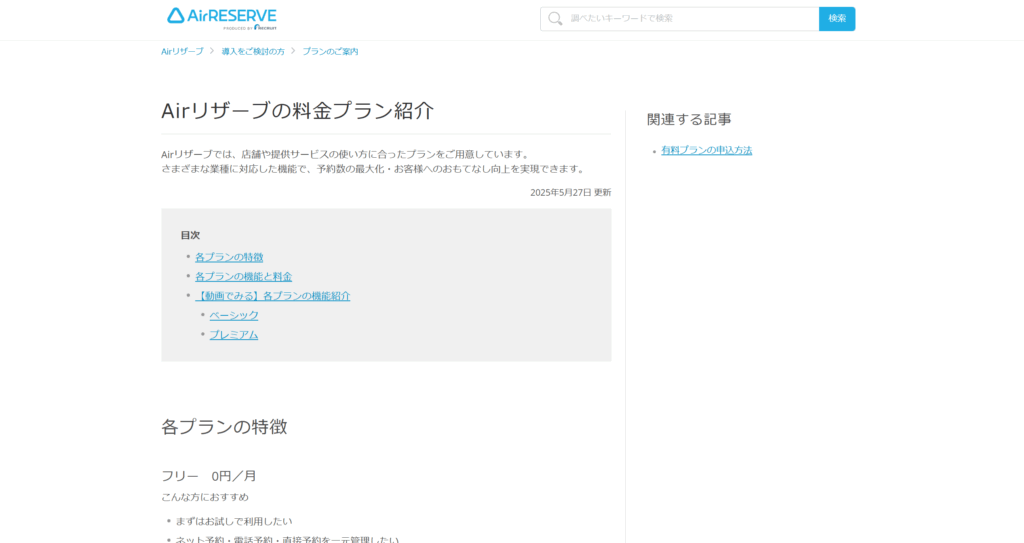
Task: Click the magnifier icon in the search box
Action: (555, 19)
